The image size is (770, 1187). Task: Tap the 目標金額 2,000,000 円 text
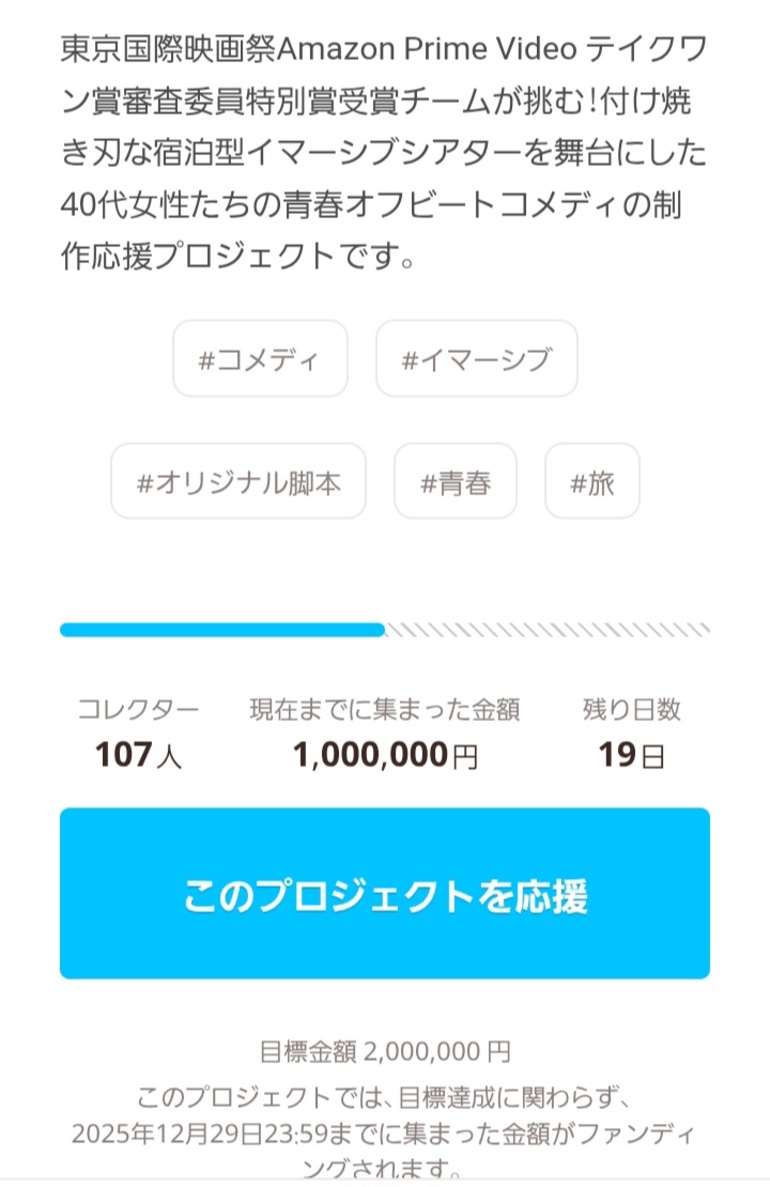[x=385, y=1051]
